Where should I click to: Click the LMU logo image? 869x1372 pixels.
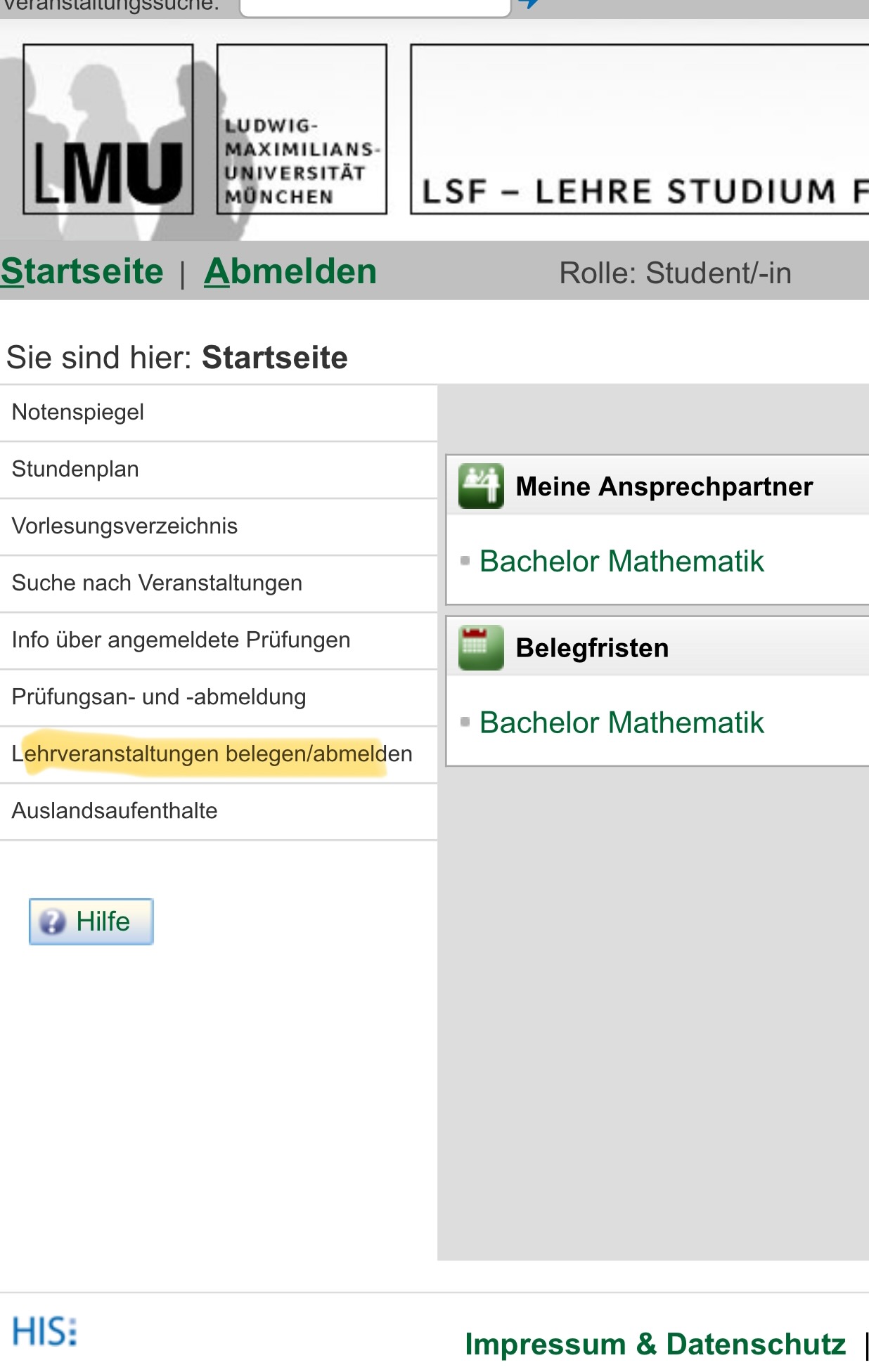[108, 129]
